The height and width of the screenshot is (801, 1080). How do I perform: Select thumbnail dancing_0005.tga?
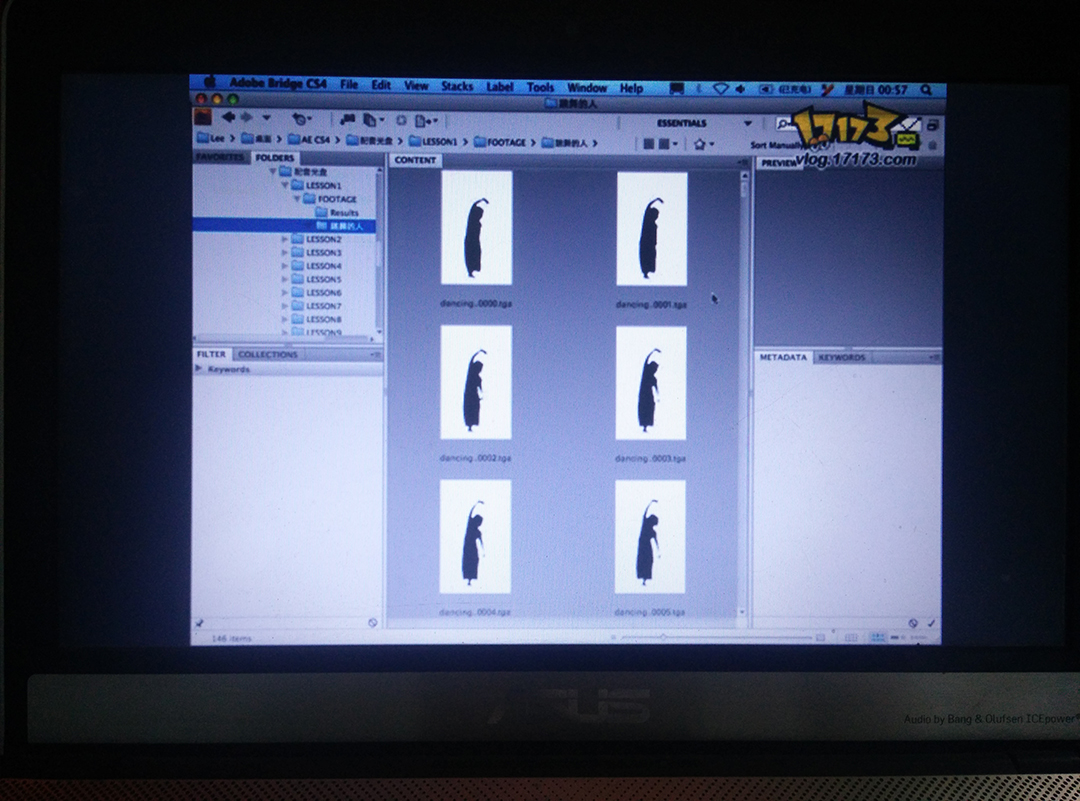click(650, 537)
